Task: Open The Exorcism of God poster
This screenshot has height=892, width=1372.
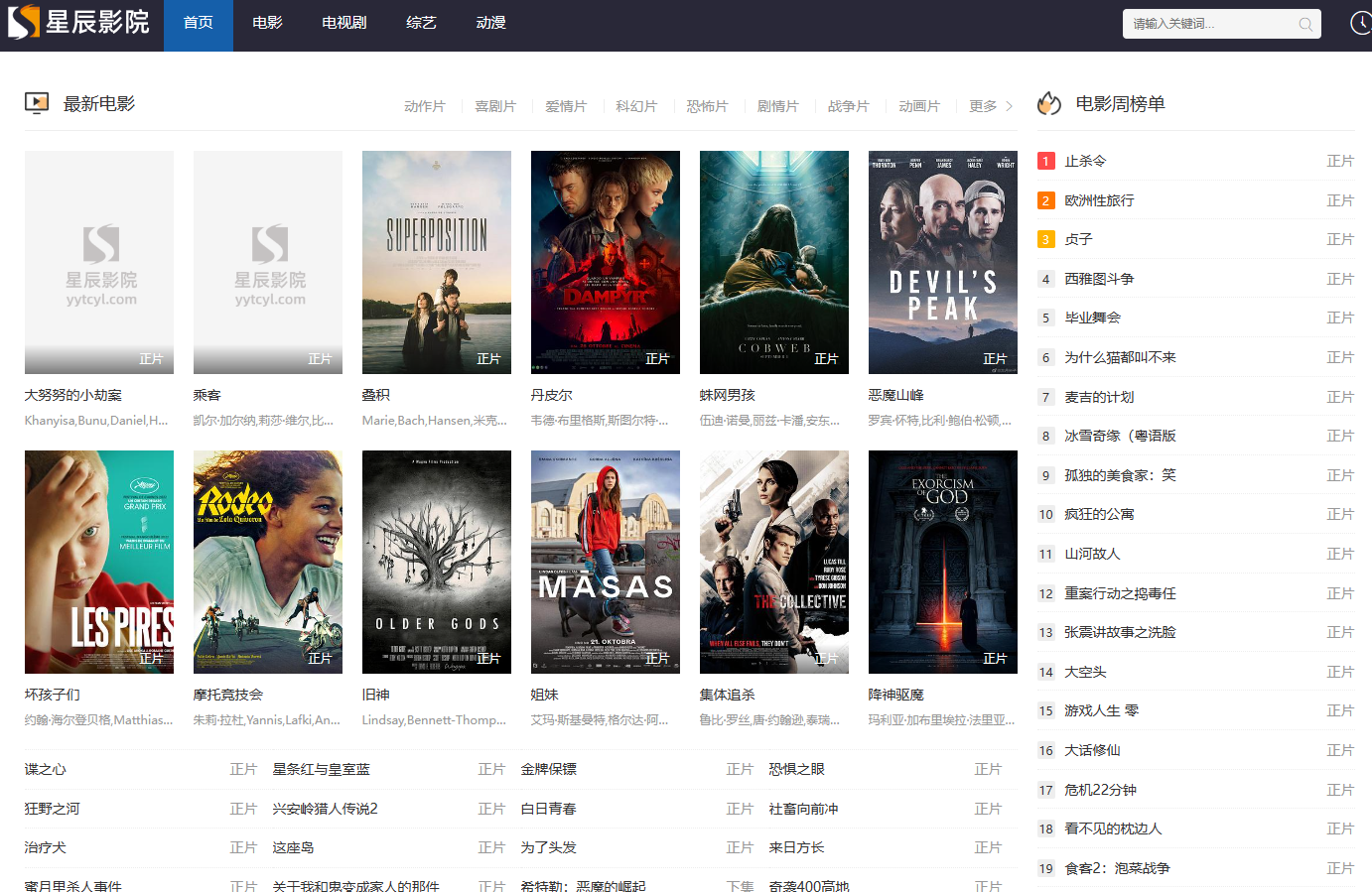Action: coord(943,562)
